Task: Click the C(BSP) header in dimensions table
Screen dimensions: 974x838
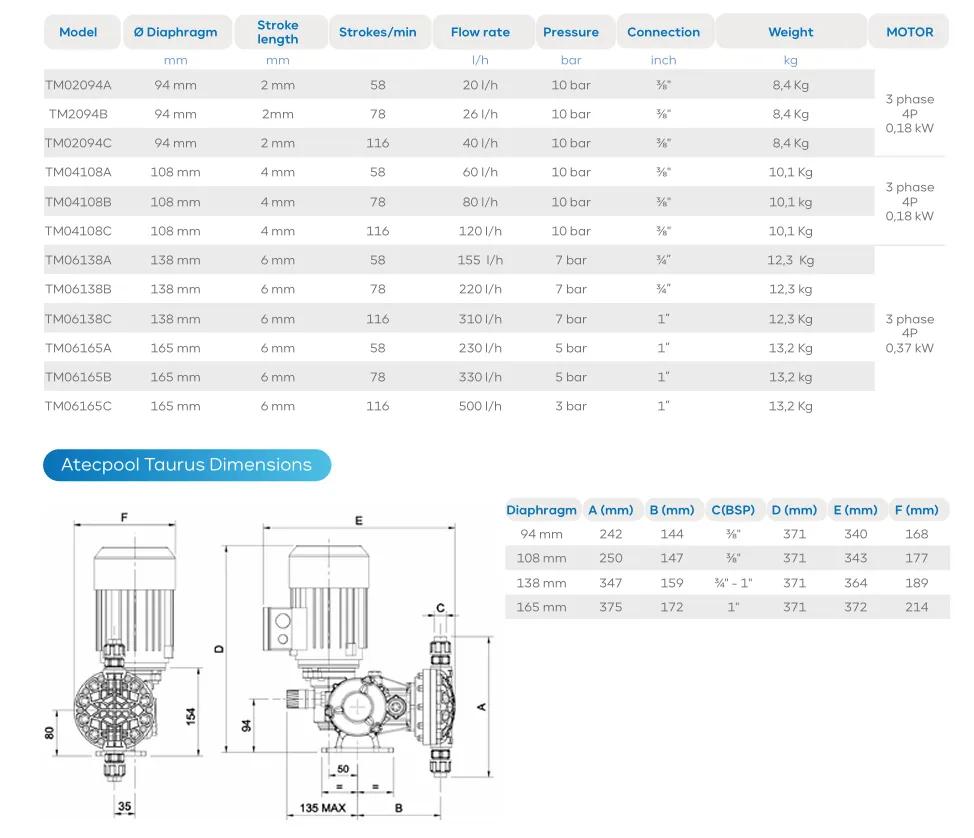Action: pos(733,510)
